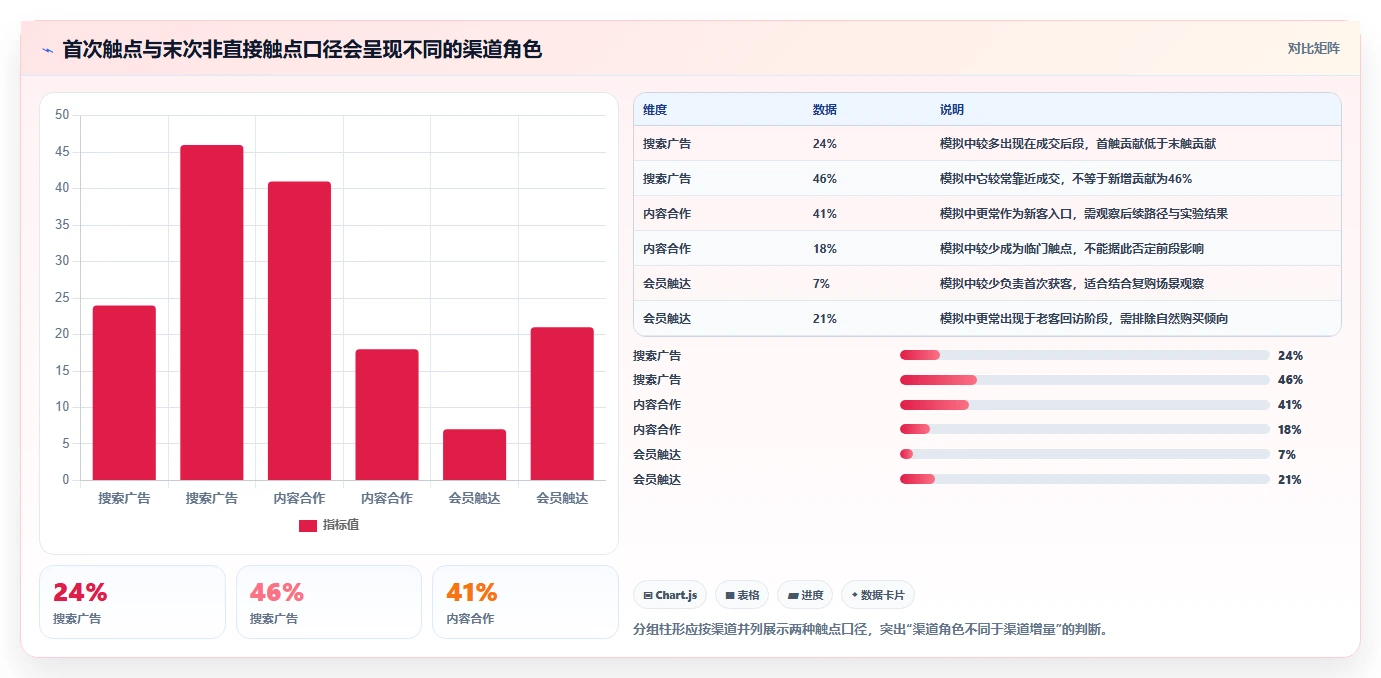Select the 进度 chip
This screenshot has height=678, width=1381.
click(805, 595)
